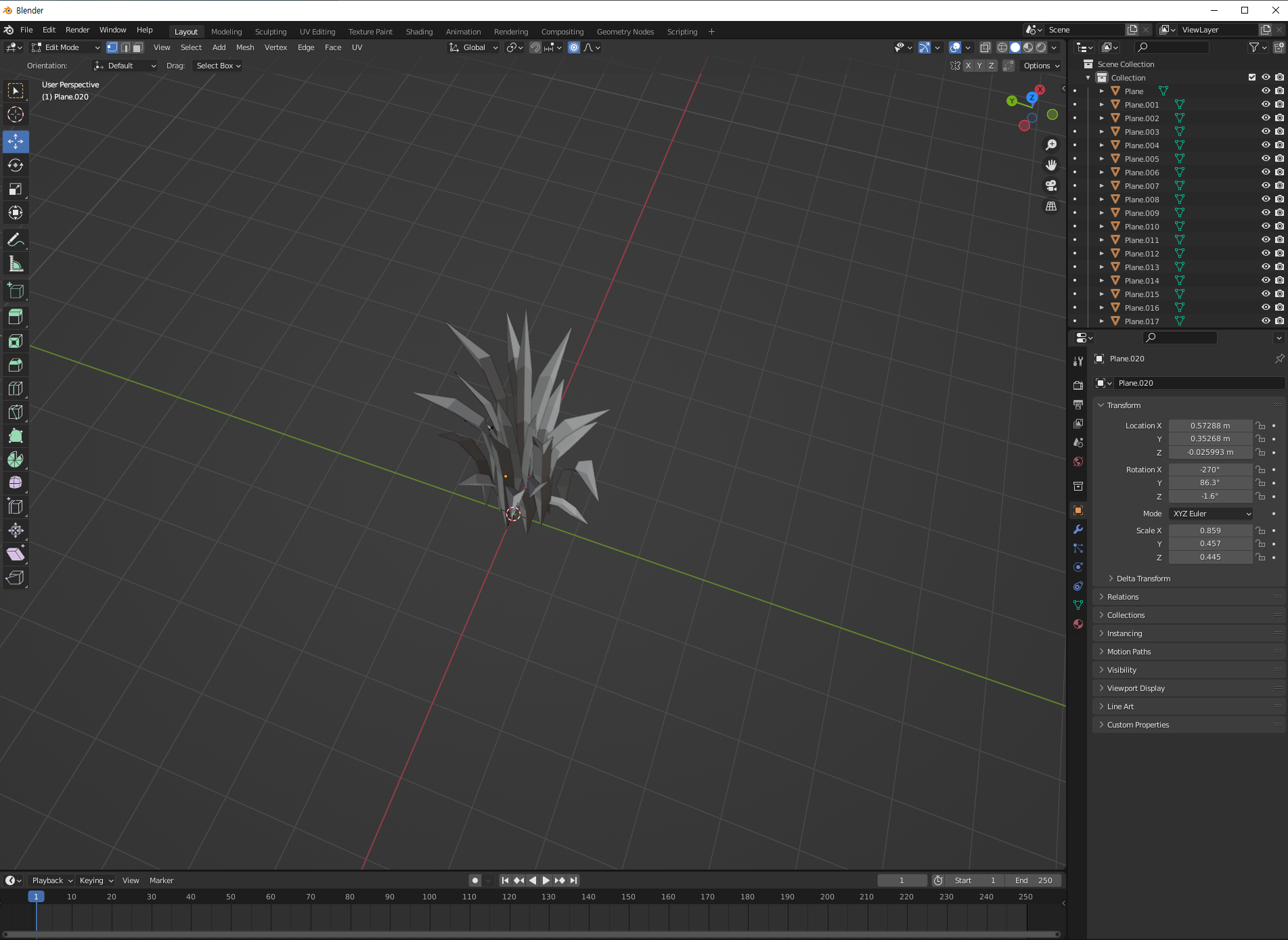1288x940 pixels.
Task: Click the zoom viewport magnifier icon
Action: 1051,145
